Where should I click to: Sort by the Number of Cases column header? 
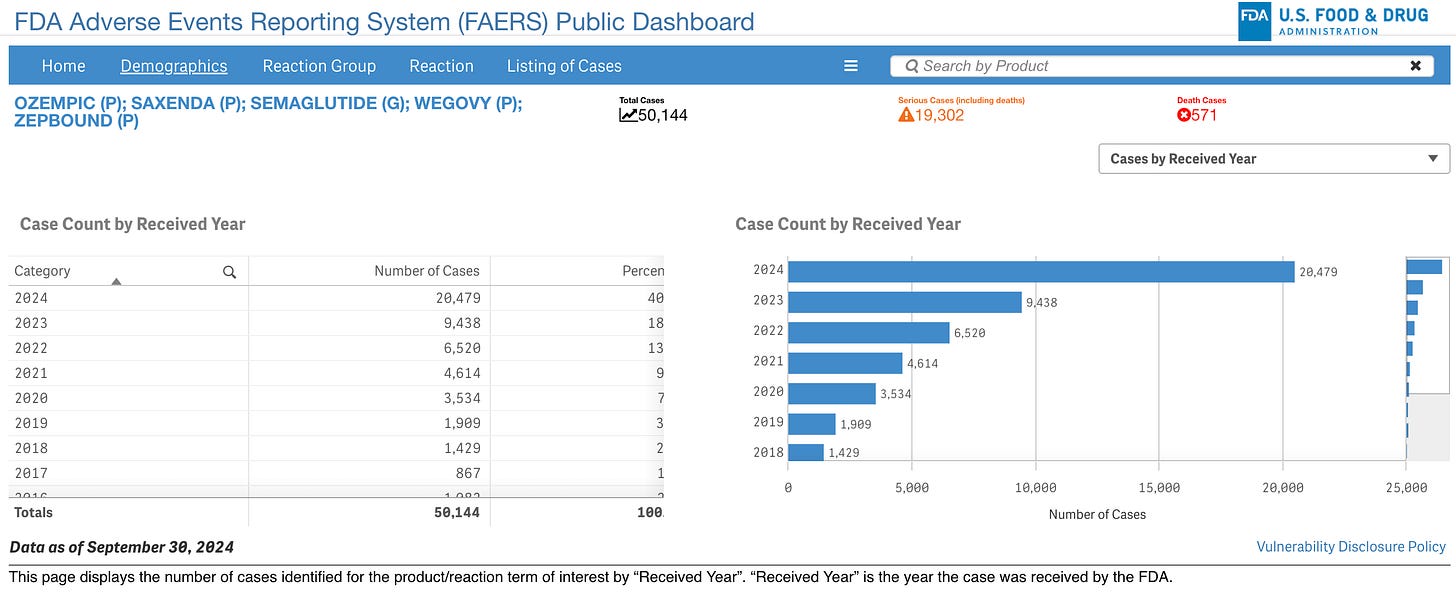[427, 271]
